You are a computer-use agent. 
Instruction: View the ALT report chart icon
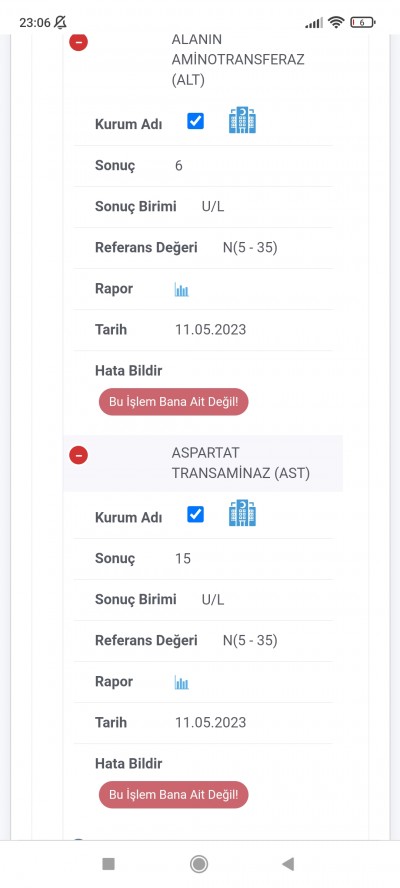click(181, 290)
